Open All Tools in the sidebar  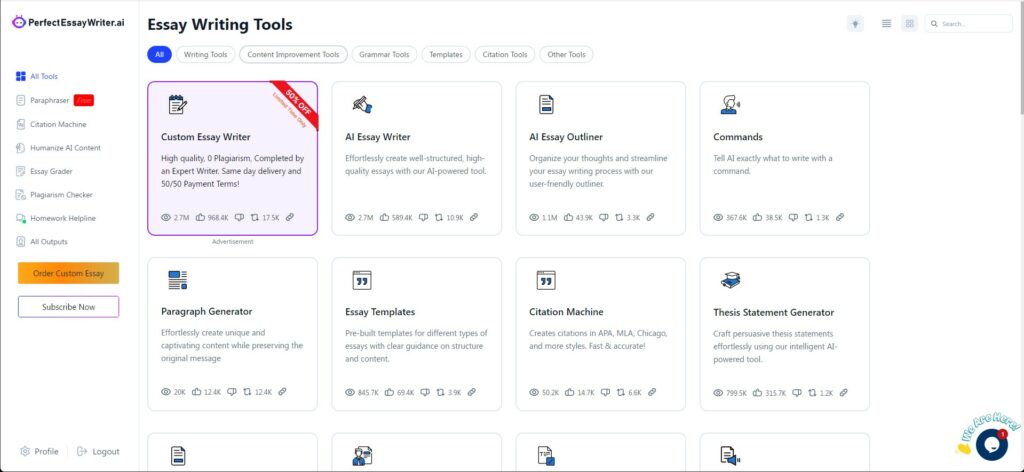click(x=37, y=76)
